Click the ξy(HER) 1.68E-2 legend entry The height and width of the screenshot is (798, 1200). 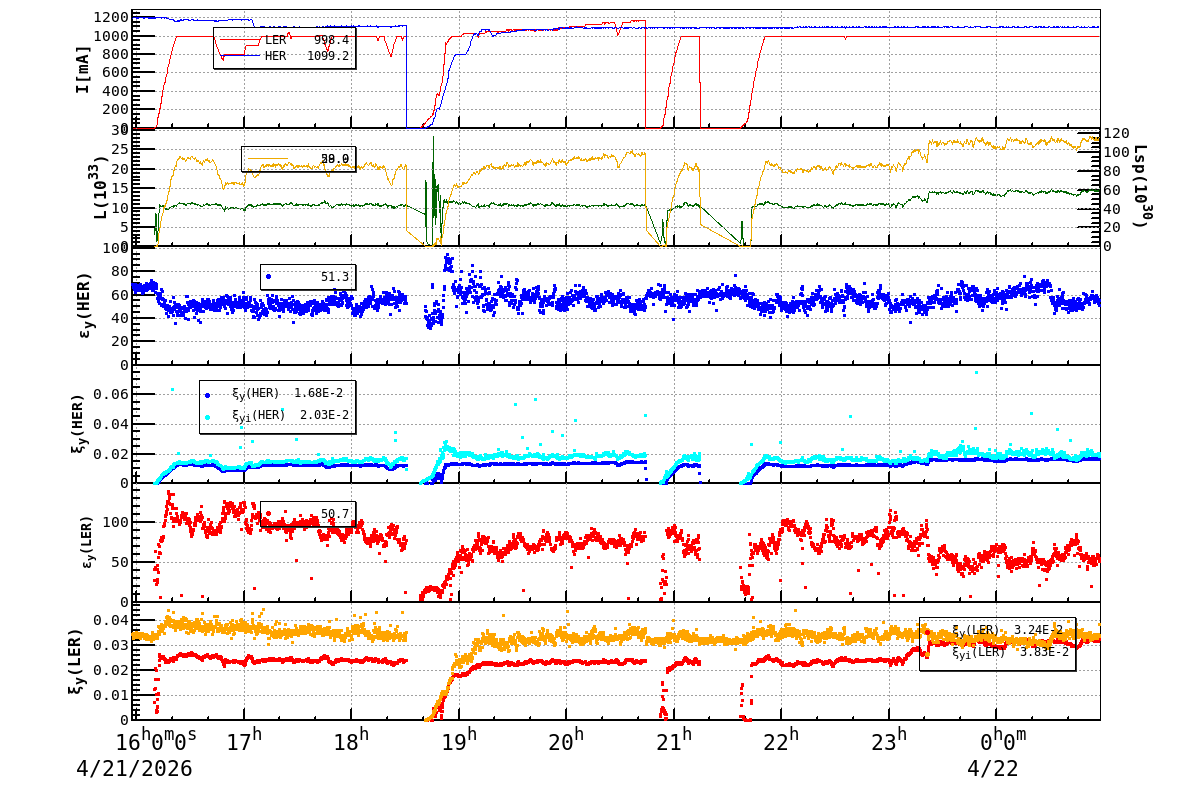click(276, 394)
